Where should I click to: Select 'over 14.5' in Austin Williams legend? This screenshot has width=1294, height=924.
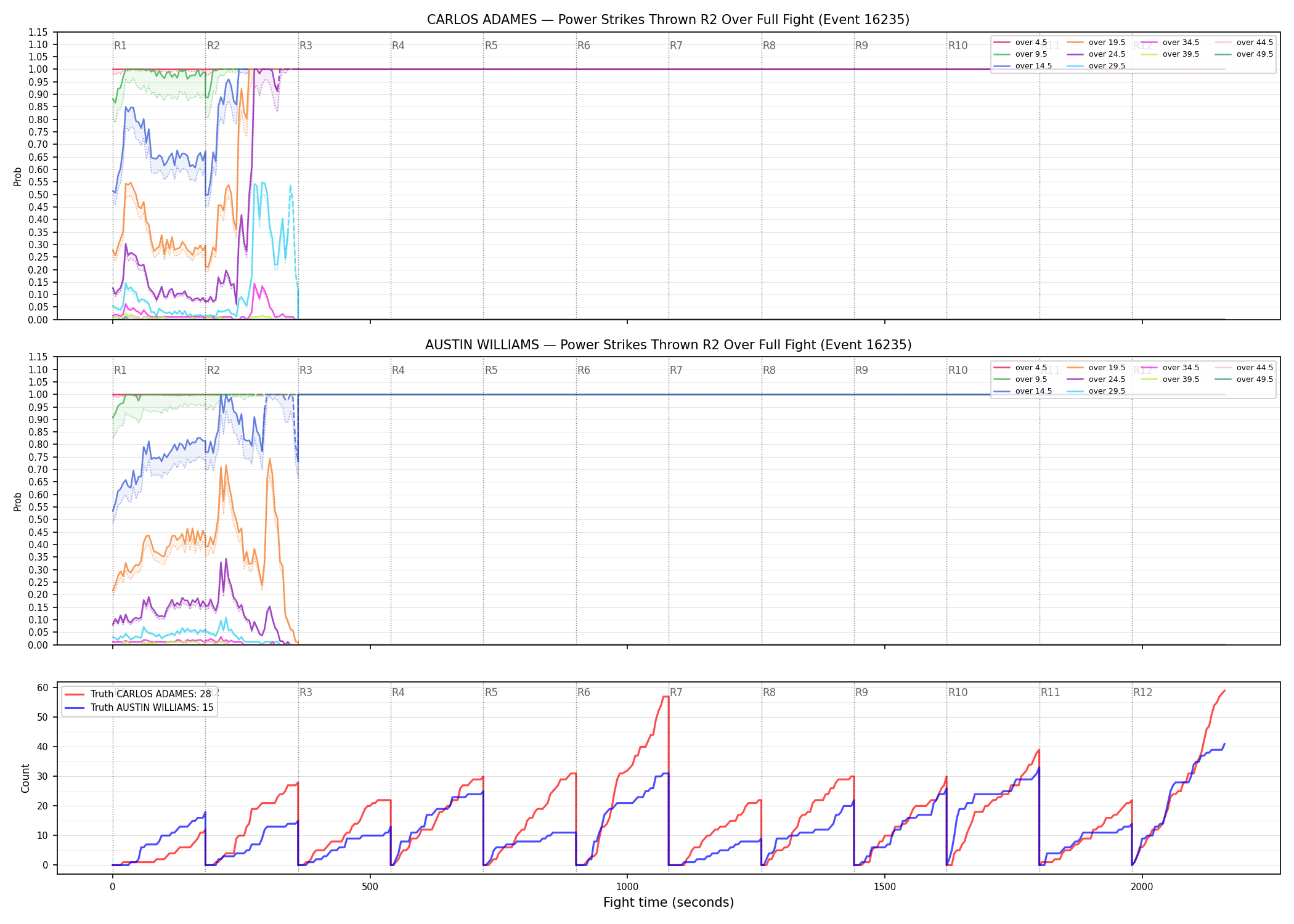click(x=1023, y=391)
